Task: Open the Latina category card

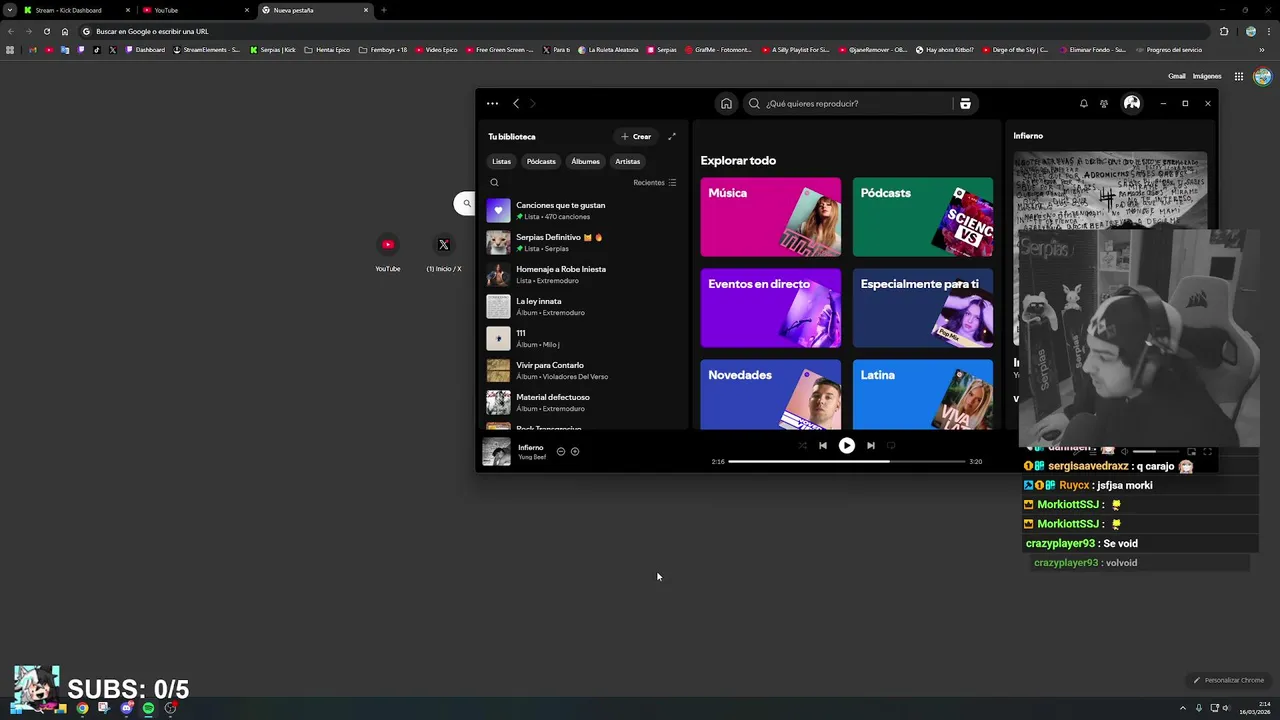Action: (923, 394)
